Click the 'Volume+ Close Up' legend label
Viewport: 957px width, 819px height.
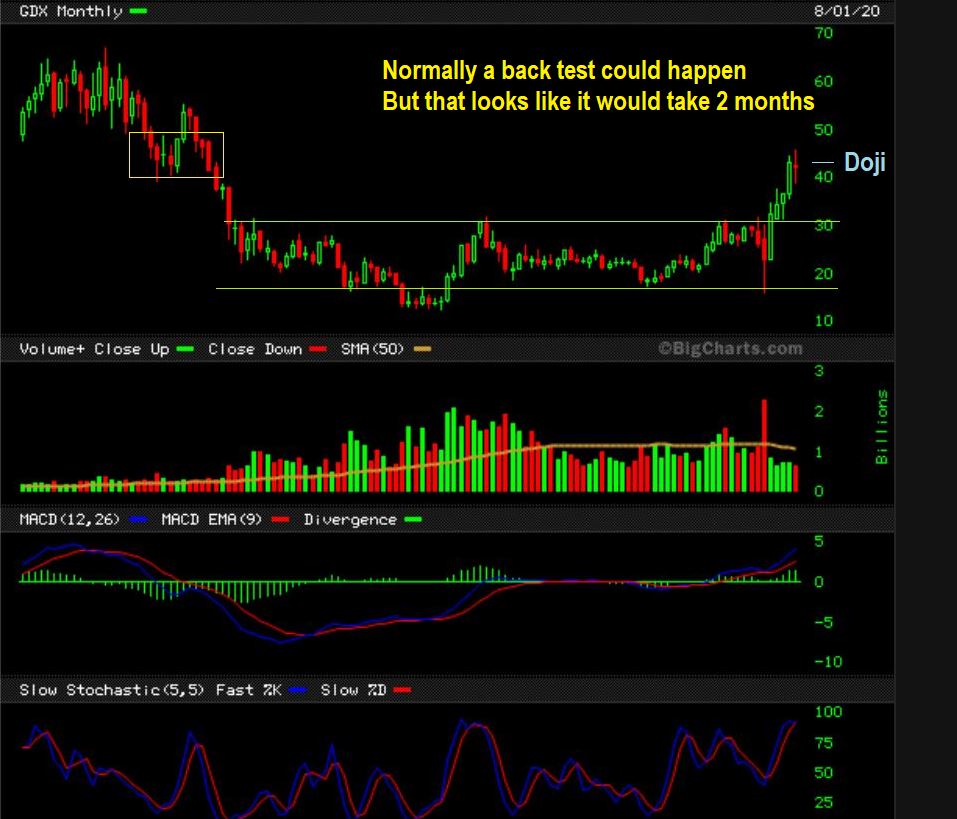[x=95, y=349]
